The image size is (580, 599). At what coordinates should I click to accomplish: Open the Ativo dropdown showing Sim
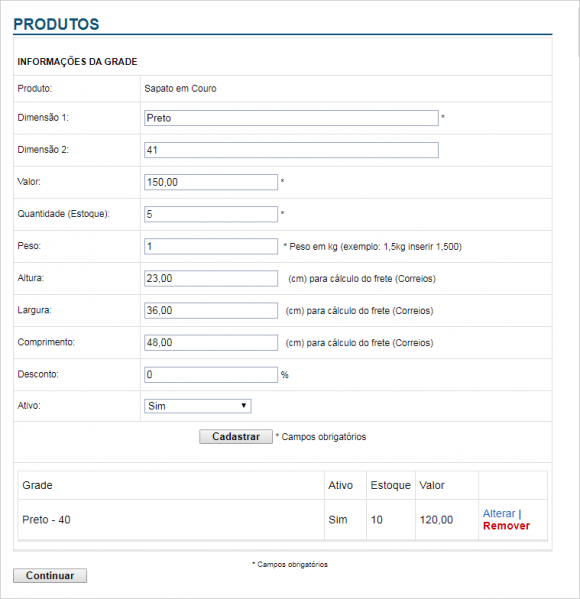(198, 406)
